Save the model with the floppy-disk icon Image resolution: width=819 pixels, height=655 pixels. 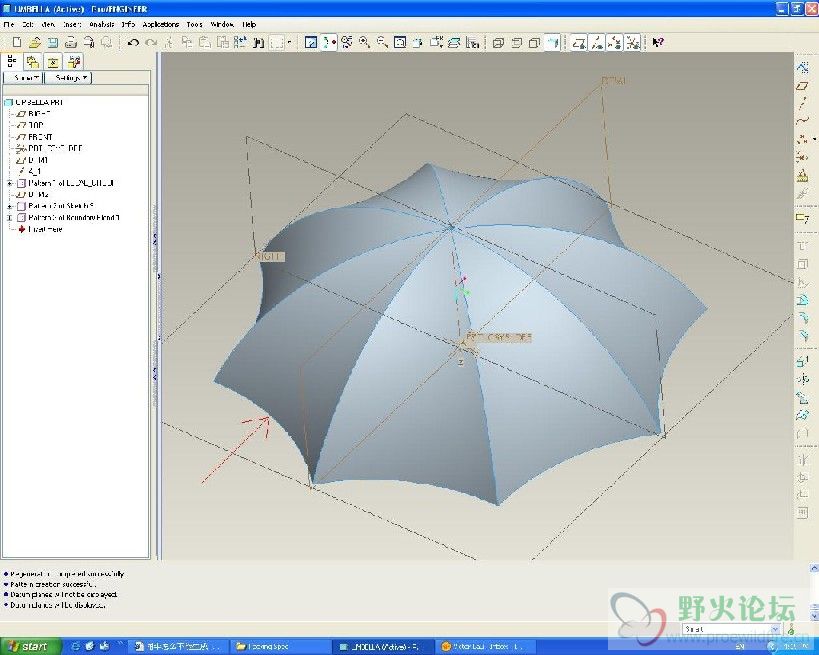(53, 42)
